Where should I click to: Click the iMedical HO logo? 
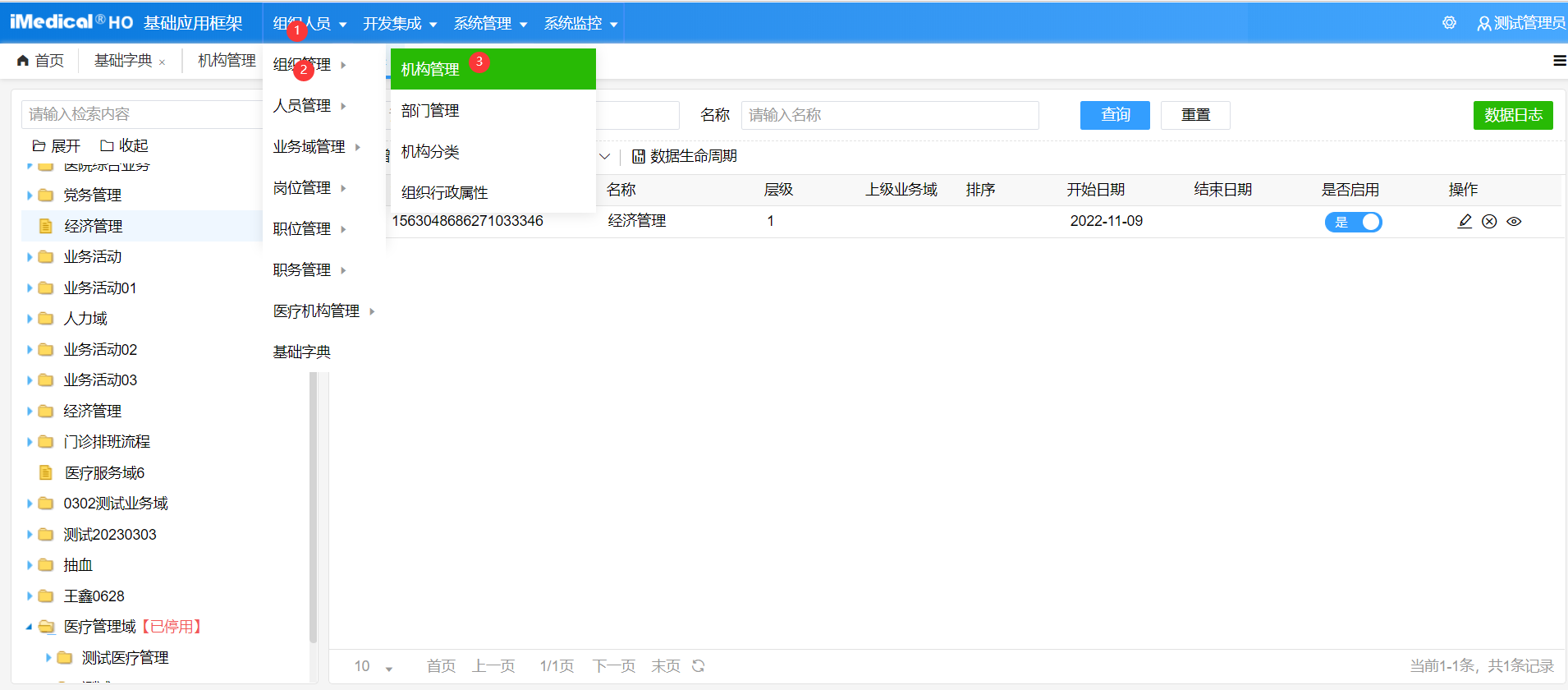[x=71, y=22]
